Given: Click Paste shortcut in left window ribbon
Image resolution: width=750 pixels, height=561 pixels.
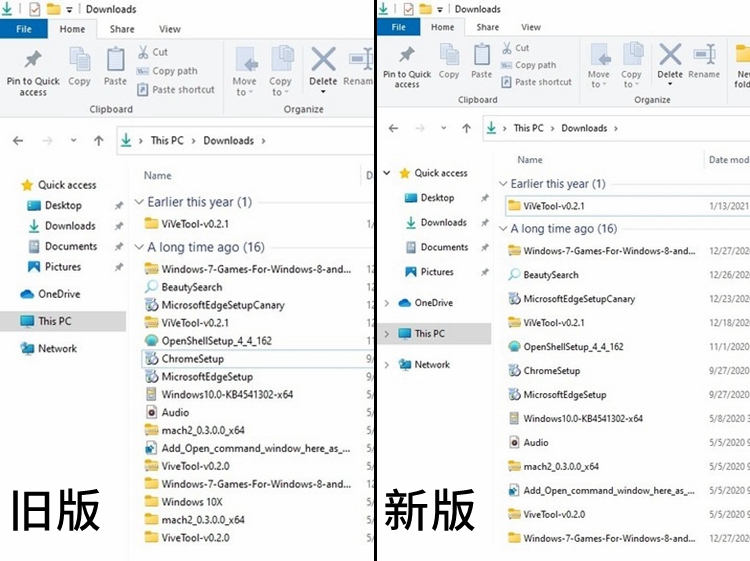Looking at the screenshot, I should click(176, 89).
